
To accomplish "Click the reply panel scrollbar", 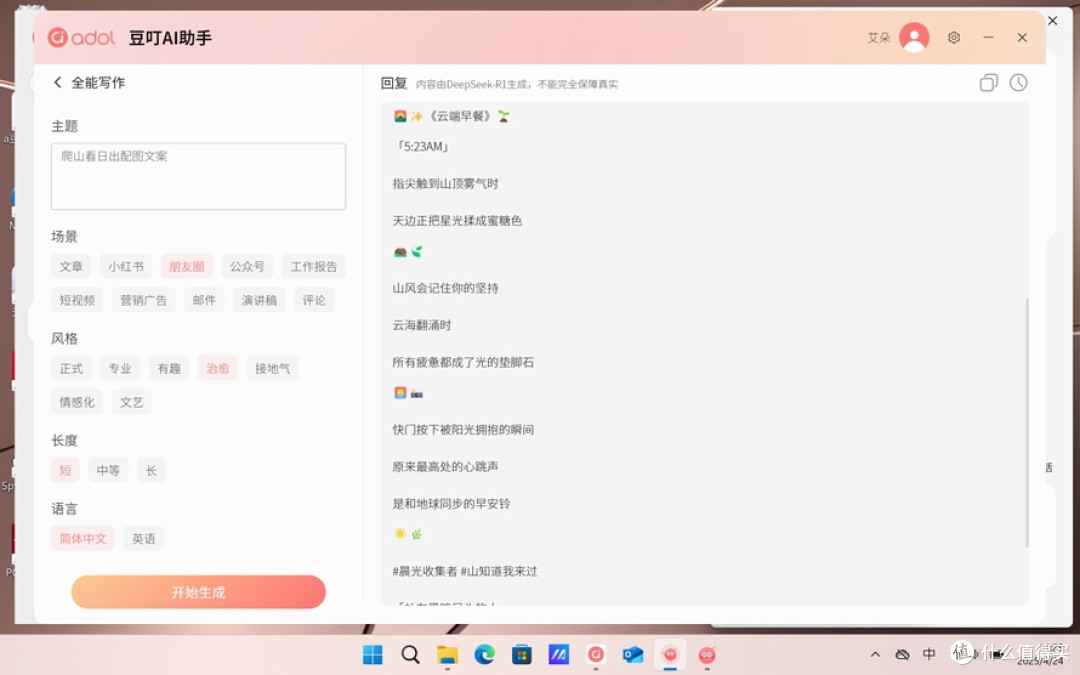I will 1026,423.
